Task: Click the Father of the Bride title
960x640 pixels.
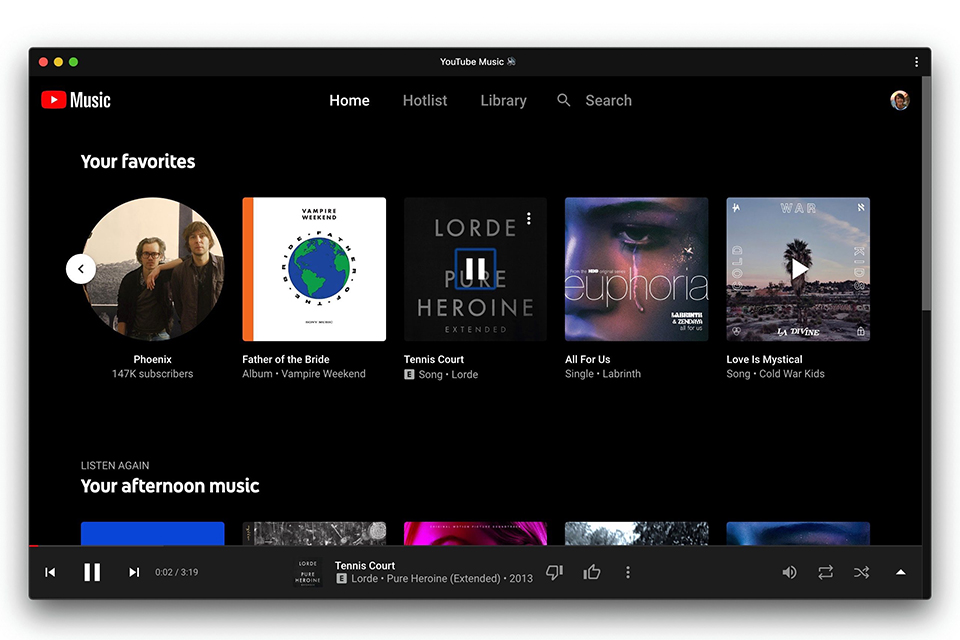Action: pyautogui.click(x=286, y=360)
